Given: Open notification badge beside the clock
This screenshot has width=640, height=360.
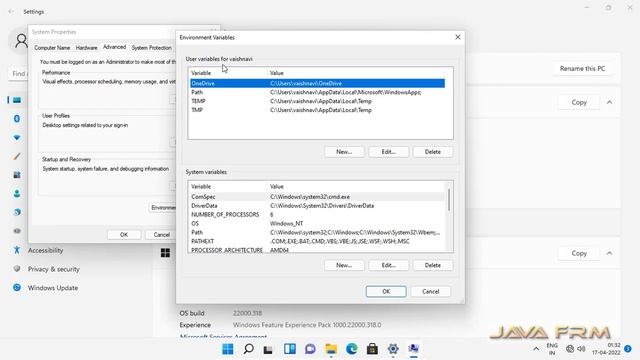Looking at the screenshot, I should click(628, 349).
